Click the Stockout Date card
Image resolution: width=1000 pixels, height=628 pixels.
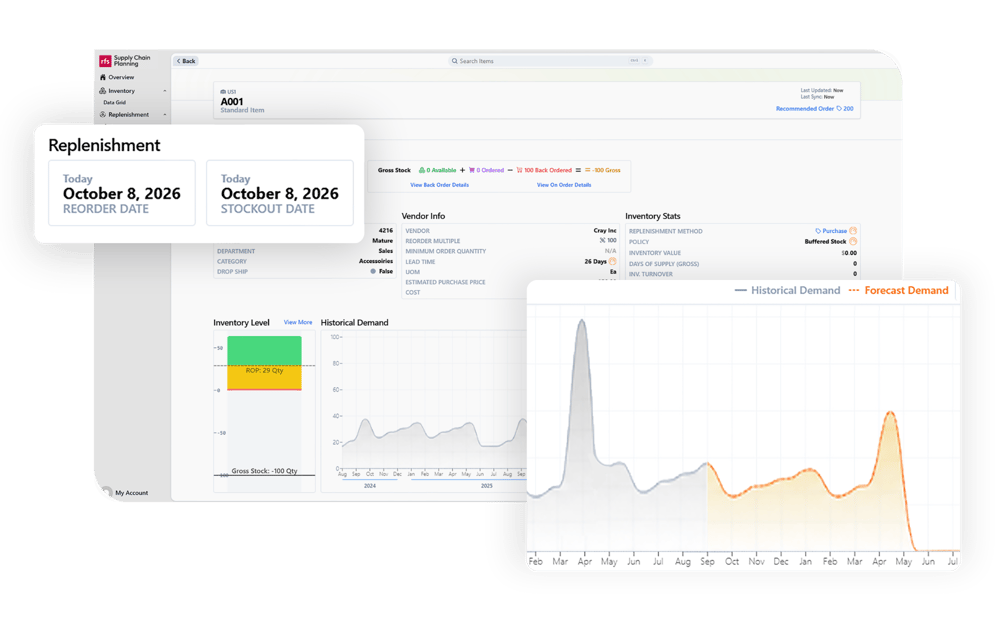click(x=280, y=193)
